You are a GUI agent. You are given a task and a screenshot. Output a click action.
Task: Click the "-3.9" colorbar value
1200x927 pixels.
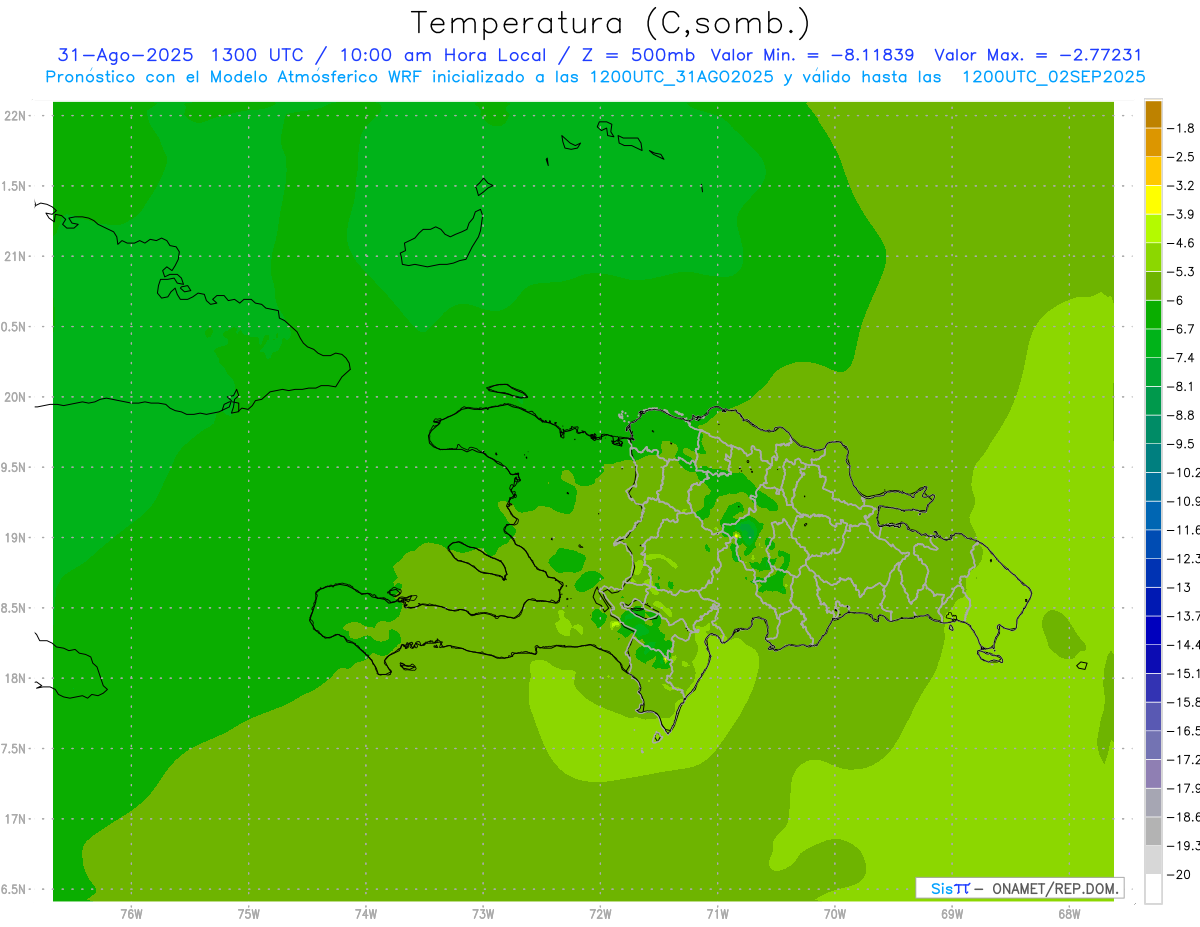1180,214
